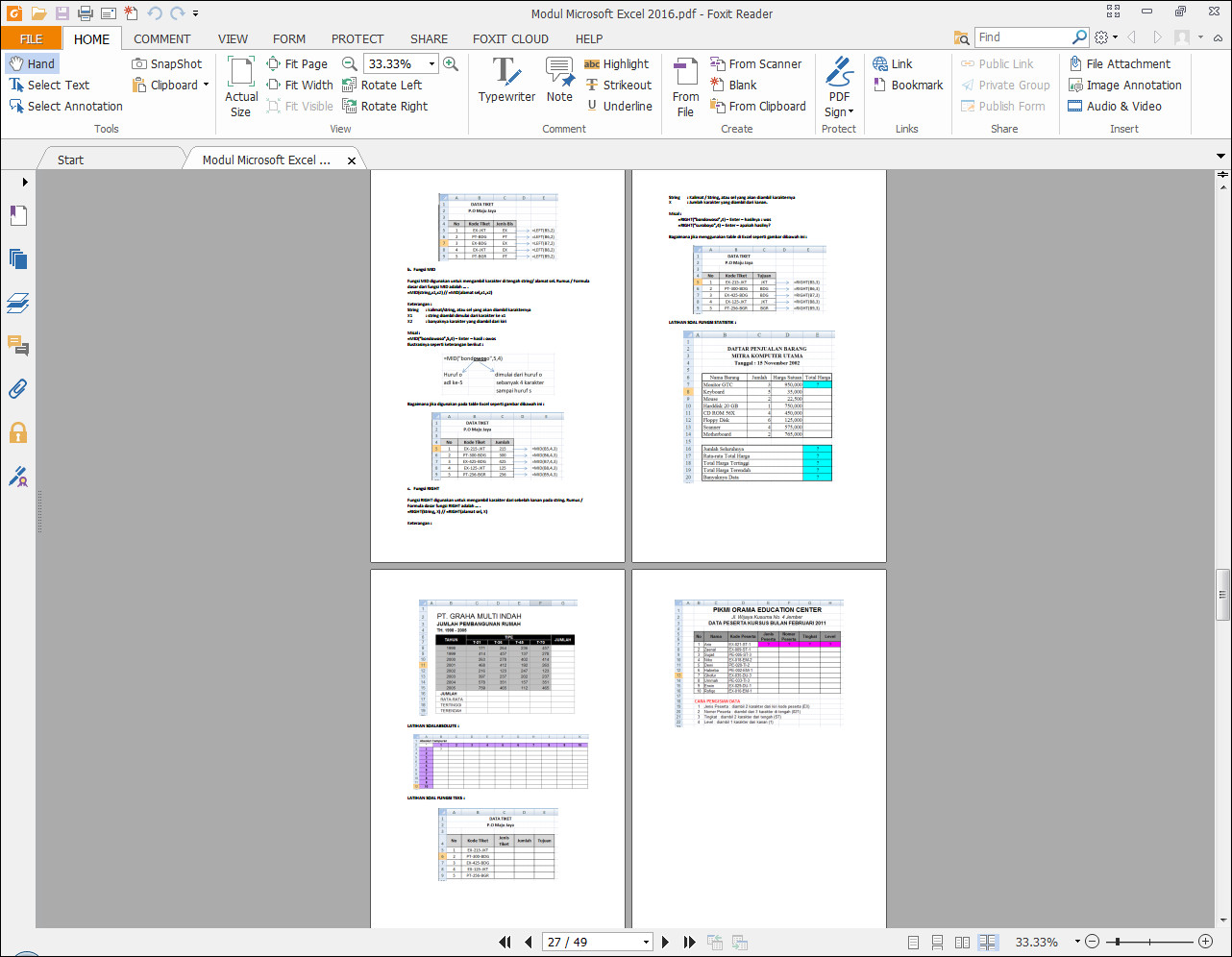Select the Typewriter tool

pos(506,80)
